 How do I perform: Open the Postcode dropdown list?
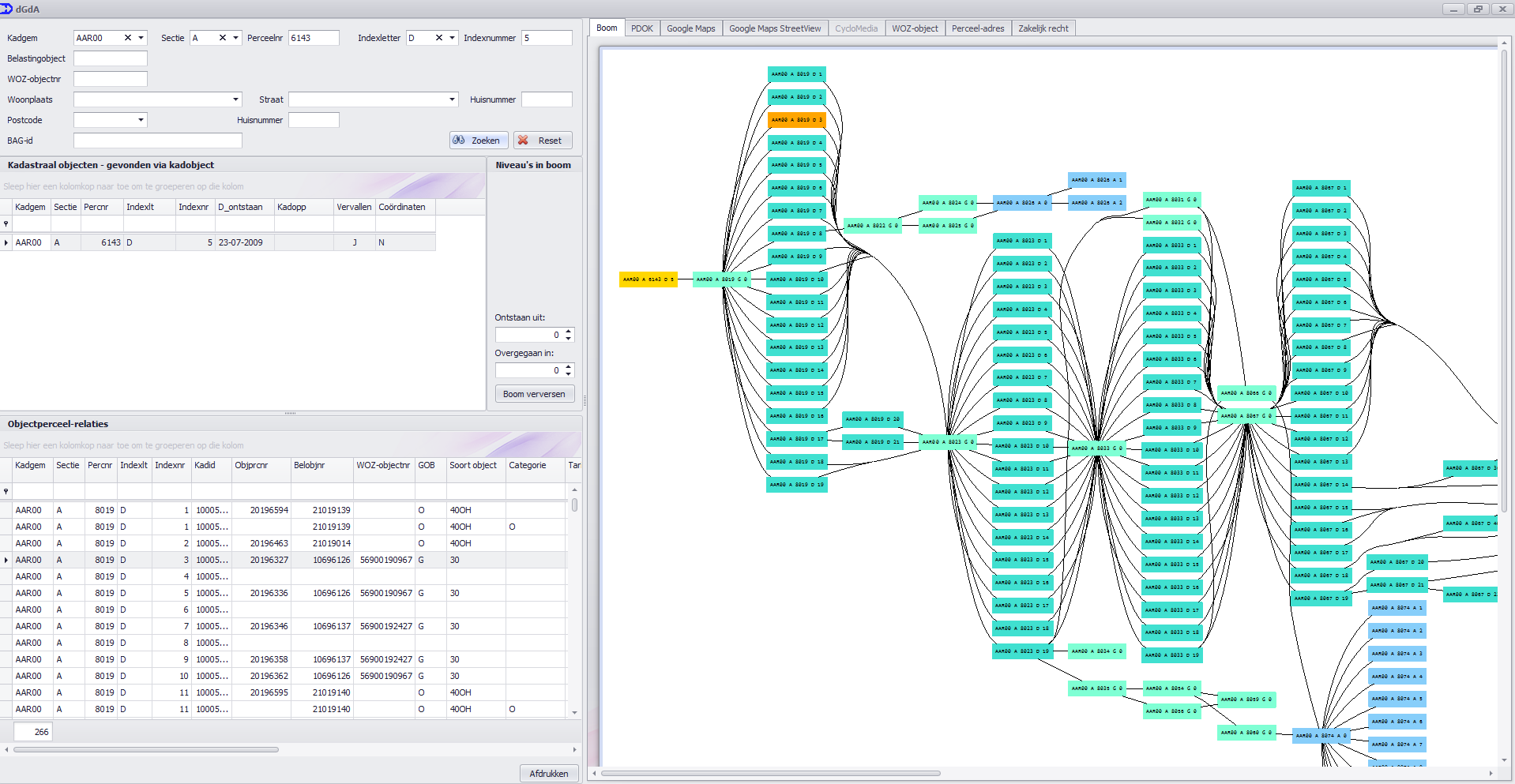[x=141, y=120]
